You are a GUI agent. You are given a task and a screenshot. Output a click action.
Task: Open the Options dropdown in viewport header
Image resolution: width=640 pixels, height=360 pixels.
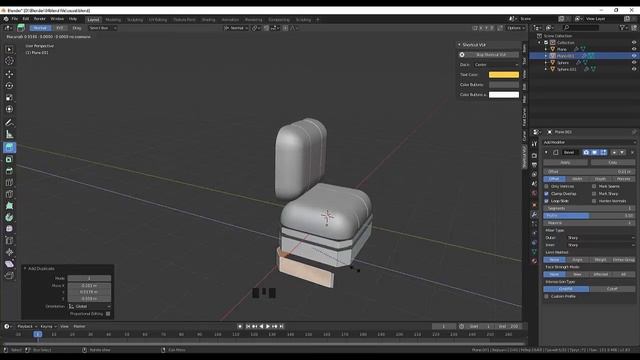516,28
